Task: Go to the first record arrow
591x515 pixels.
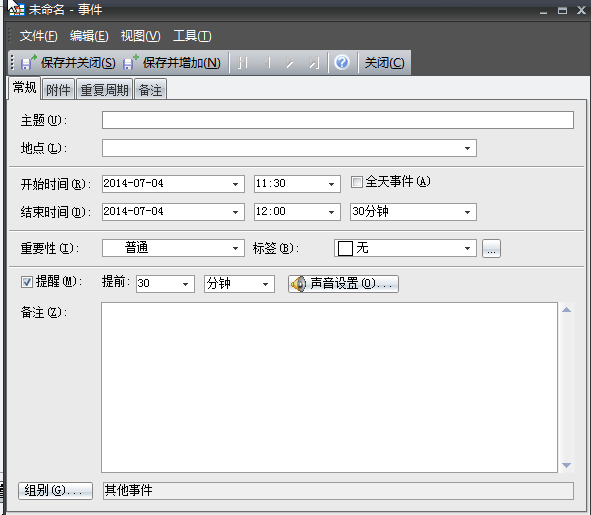Action: tap(242, 63)
